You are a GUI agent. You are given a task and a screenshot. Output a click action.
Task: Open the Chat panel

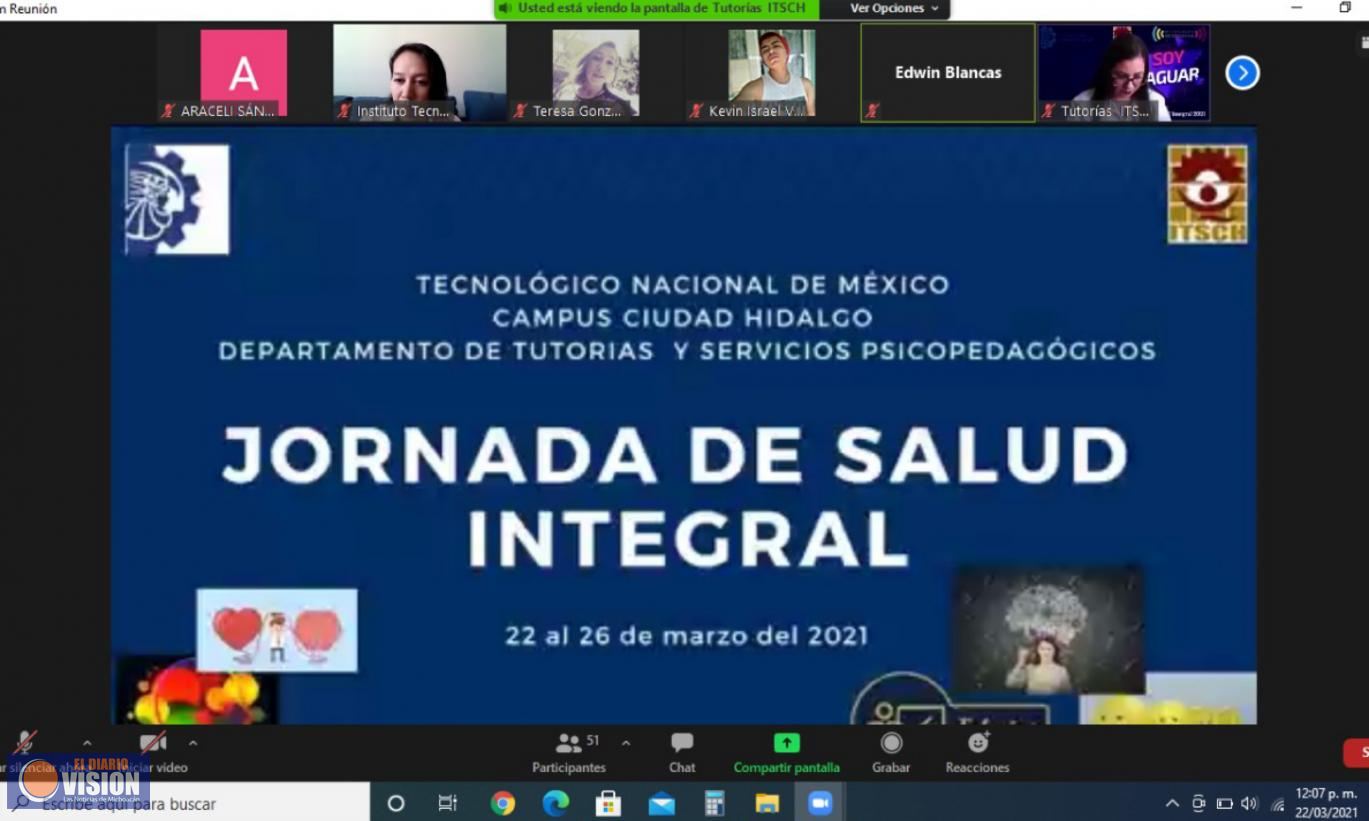coord(682,752)
